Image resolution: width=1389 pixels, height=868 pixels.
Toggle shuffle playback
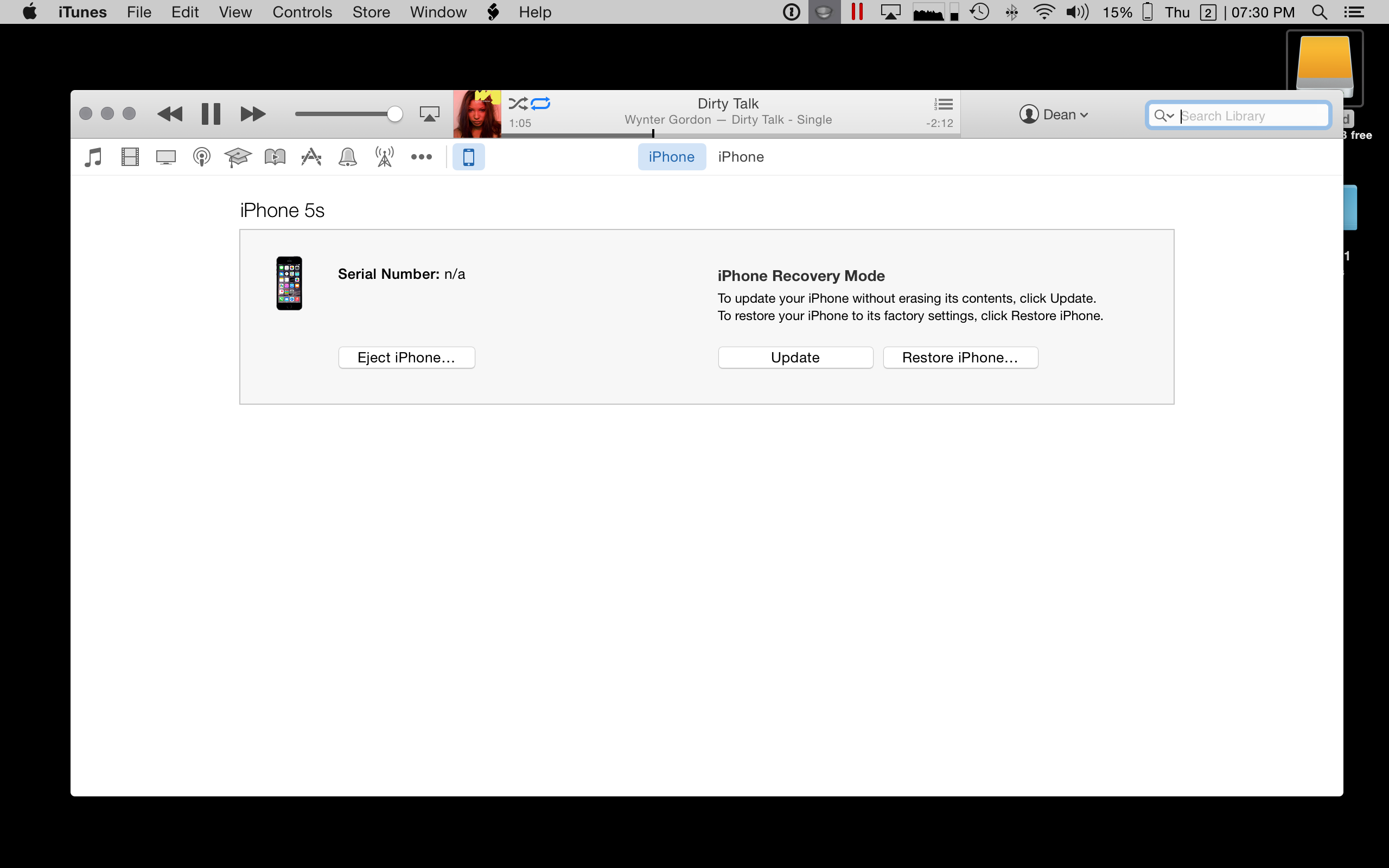(x=518, y=103)
